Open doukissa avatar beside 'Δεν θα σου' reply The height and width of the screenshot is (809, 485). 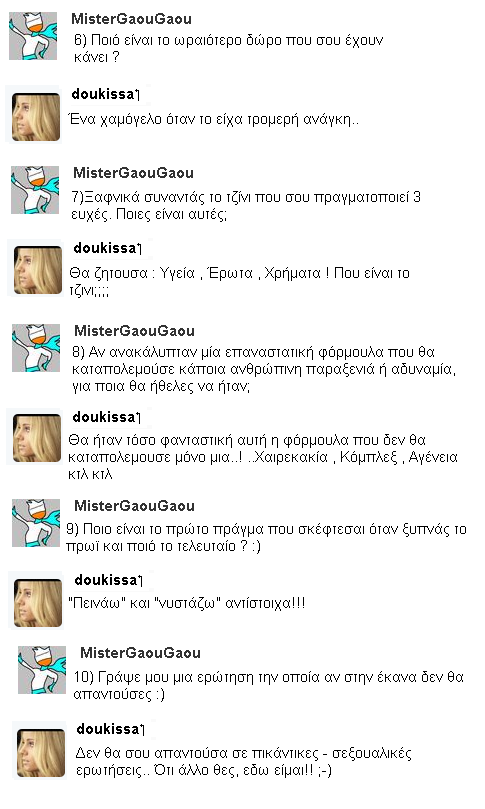[41, 753]
